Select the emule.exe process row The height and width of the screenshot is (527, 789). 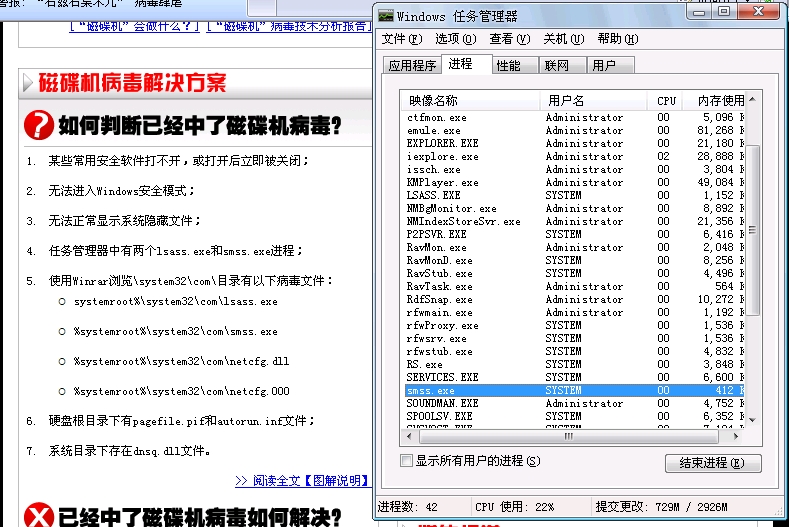point(574,130)
